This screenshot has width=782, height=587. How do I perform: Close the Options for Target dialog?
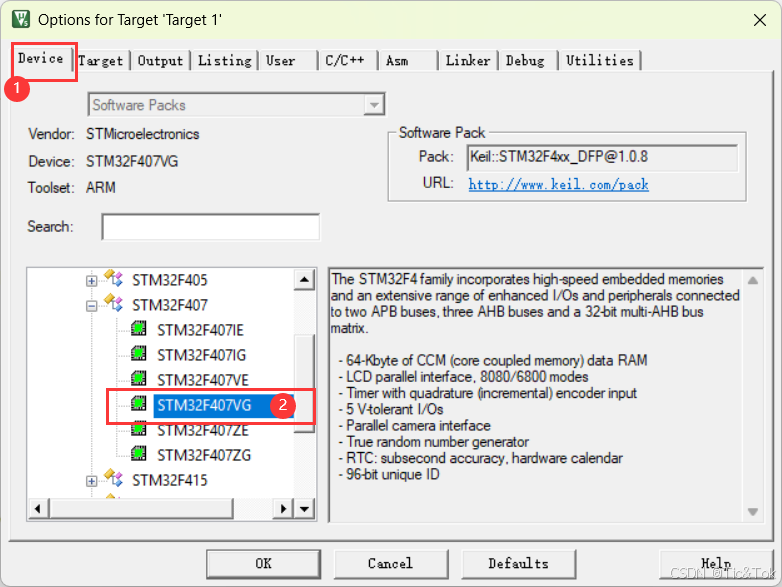(760, 20)
